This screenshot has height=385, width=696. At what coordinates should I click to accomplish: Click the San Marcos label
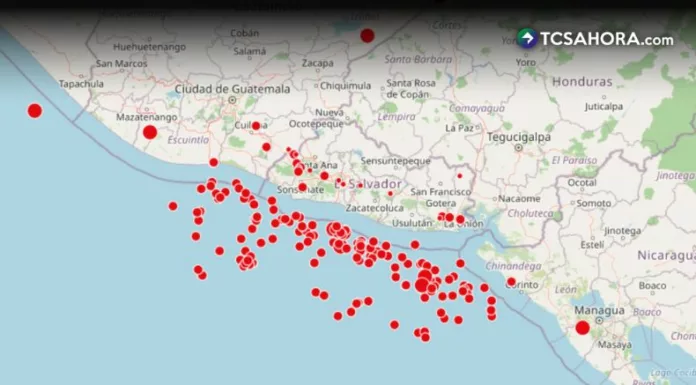[x=121, y=64]
